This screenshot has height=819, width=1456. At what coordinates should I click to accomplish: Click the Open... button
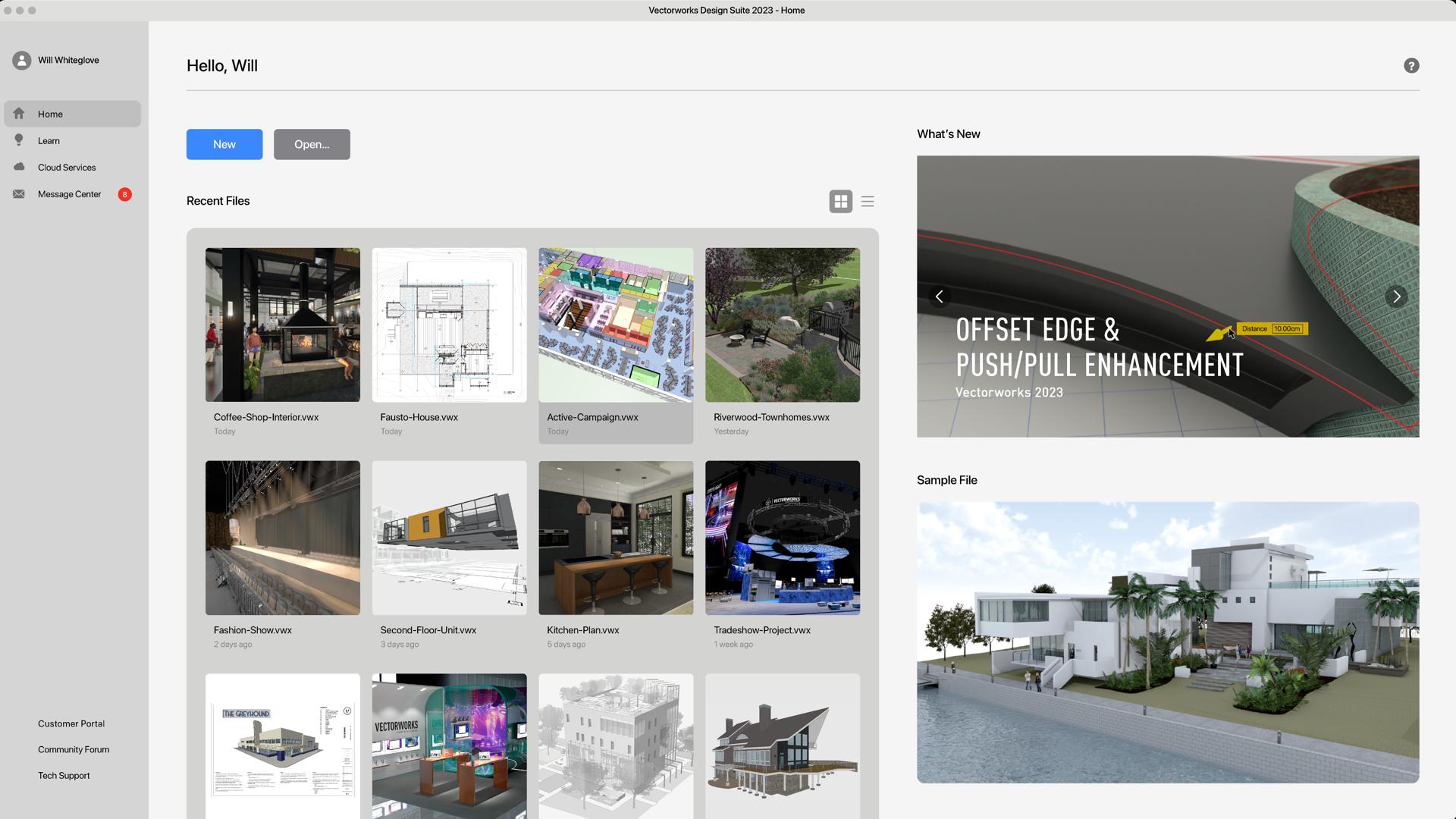pos(312,144)
